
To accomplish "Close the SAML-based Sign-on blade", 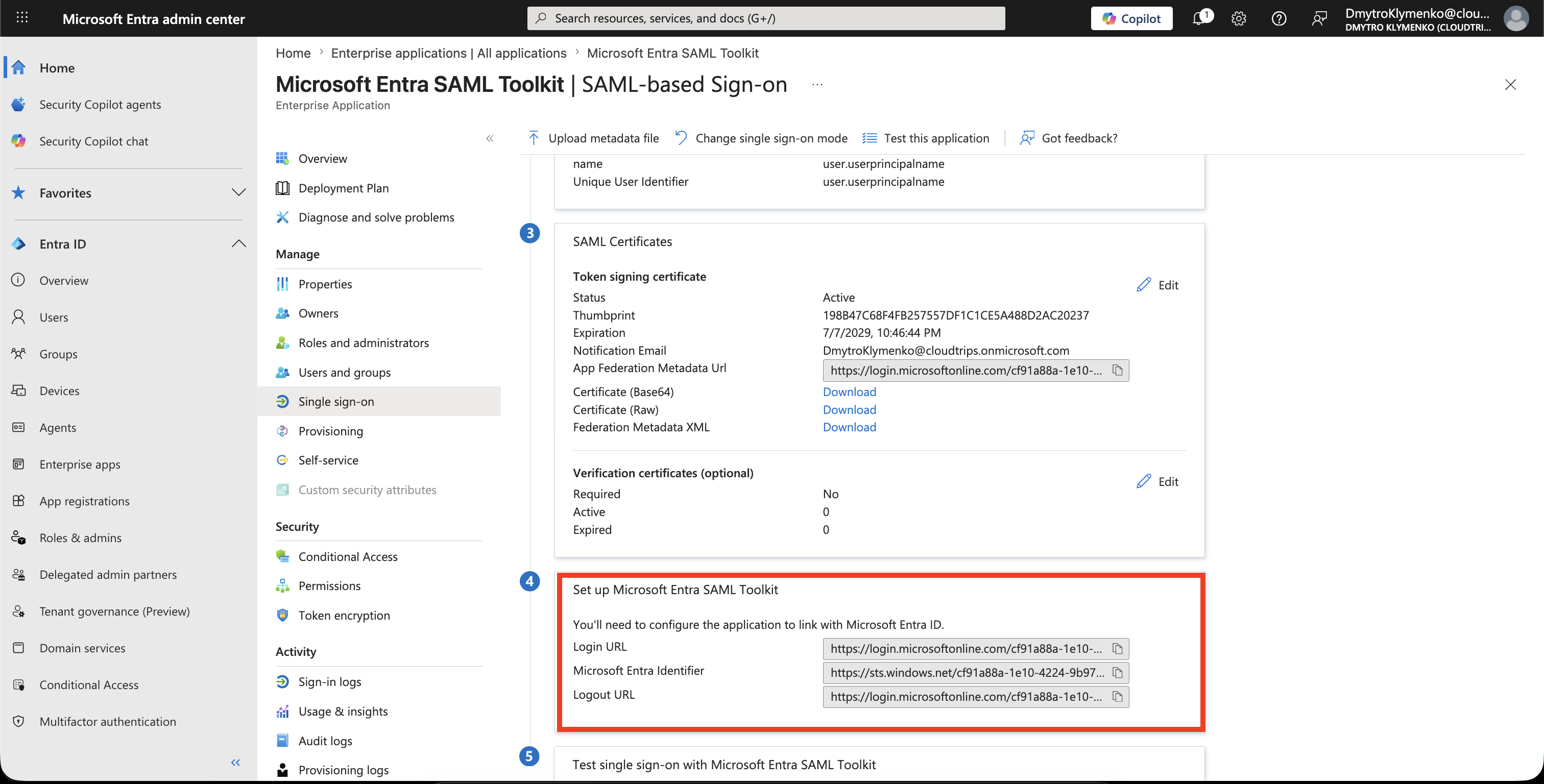I will pos(1510,85).
